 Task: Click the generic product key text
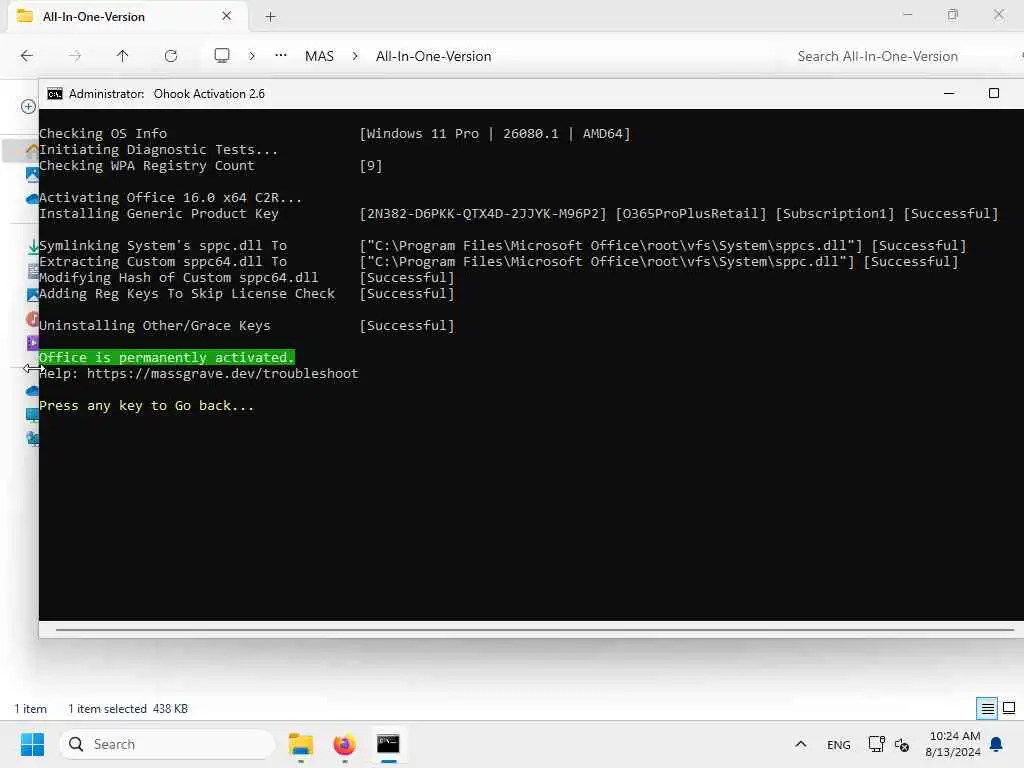tap(483, 214)
